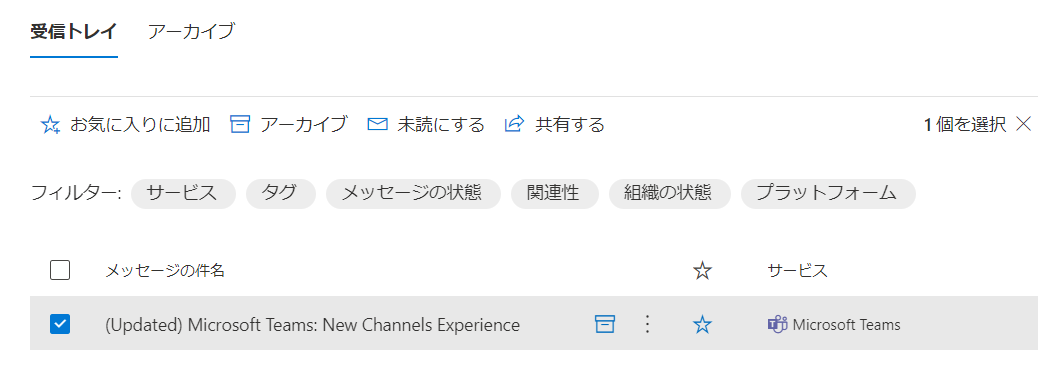Click the star column header icon

702,270
